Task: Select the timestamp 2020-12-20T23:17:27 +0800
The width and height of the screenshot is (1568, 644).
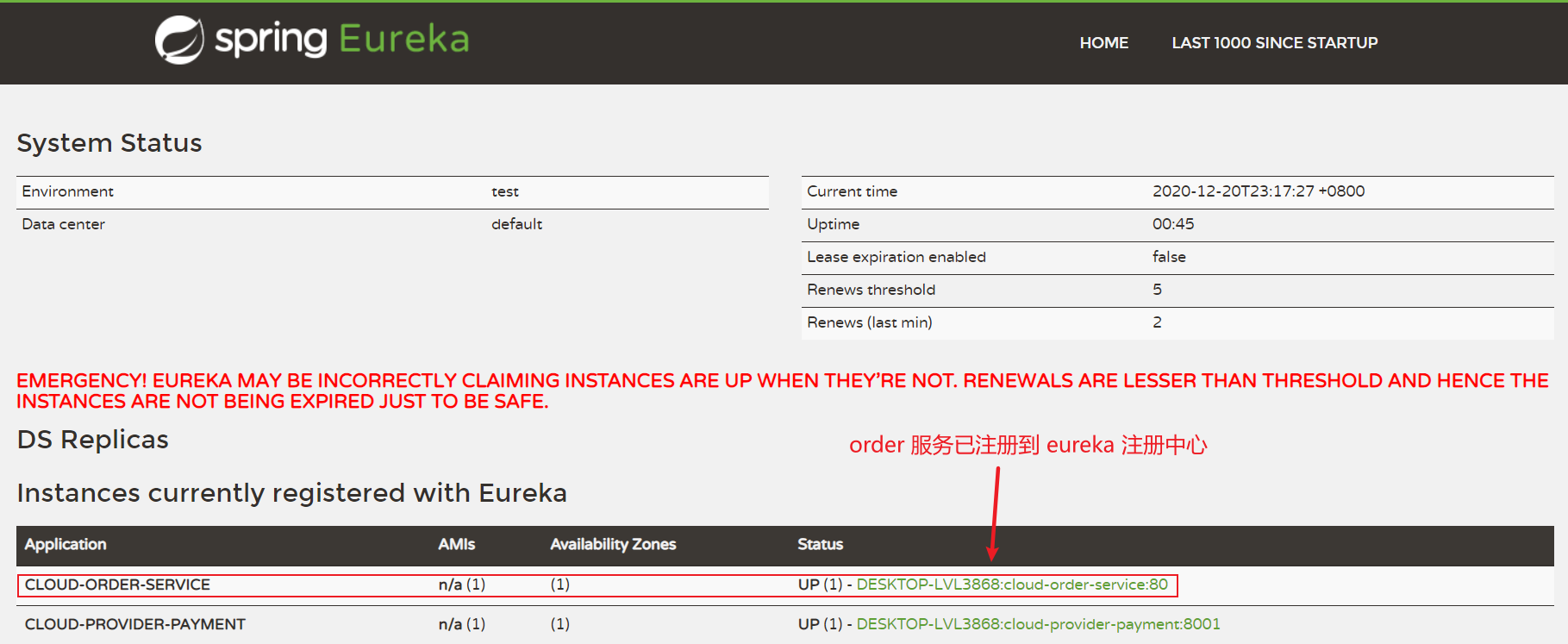Action: [x=1259, y=191]
